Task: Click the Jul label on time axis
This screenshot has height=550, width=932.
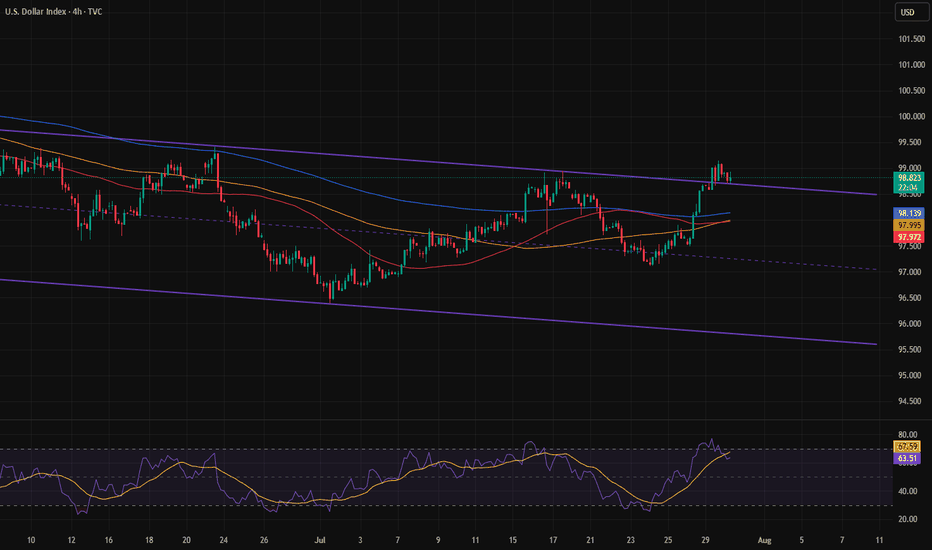Action: click(320, 540)
